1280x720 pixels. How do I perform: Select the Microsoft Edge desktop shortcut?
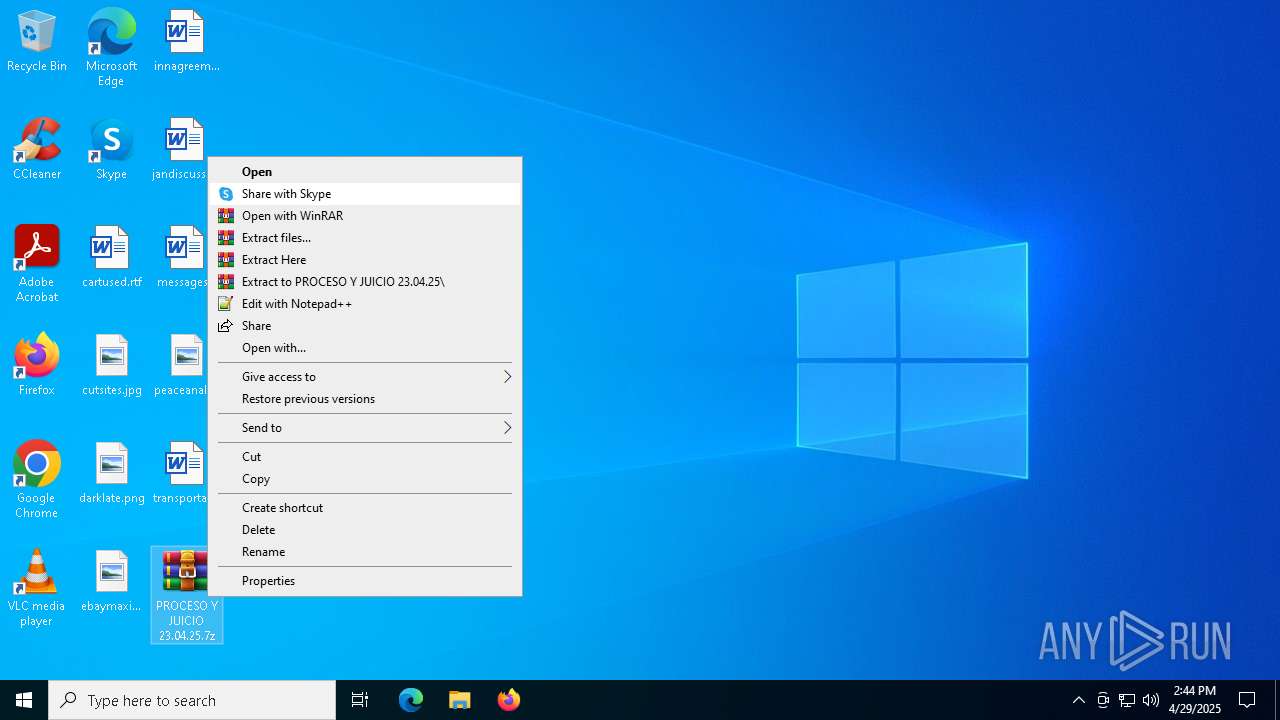click(x=111, y=47)
